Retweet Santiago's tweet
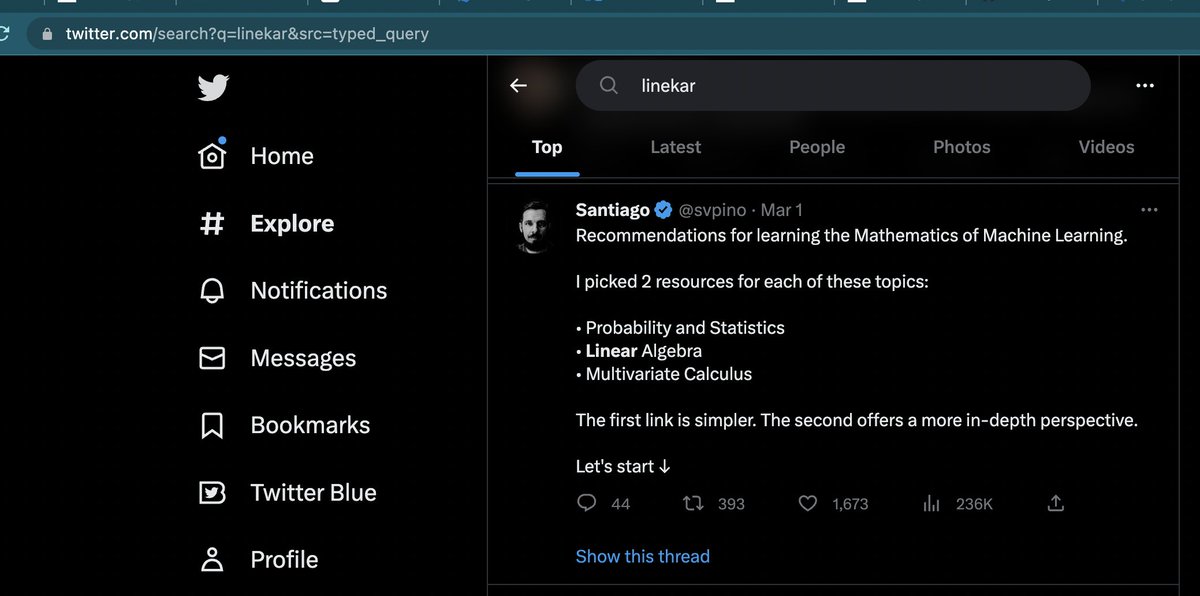1200x596 pixels. click(x=692, y=503)
